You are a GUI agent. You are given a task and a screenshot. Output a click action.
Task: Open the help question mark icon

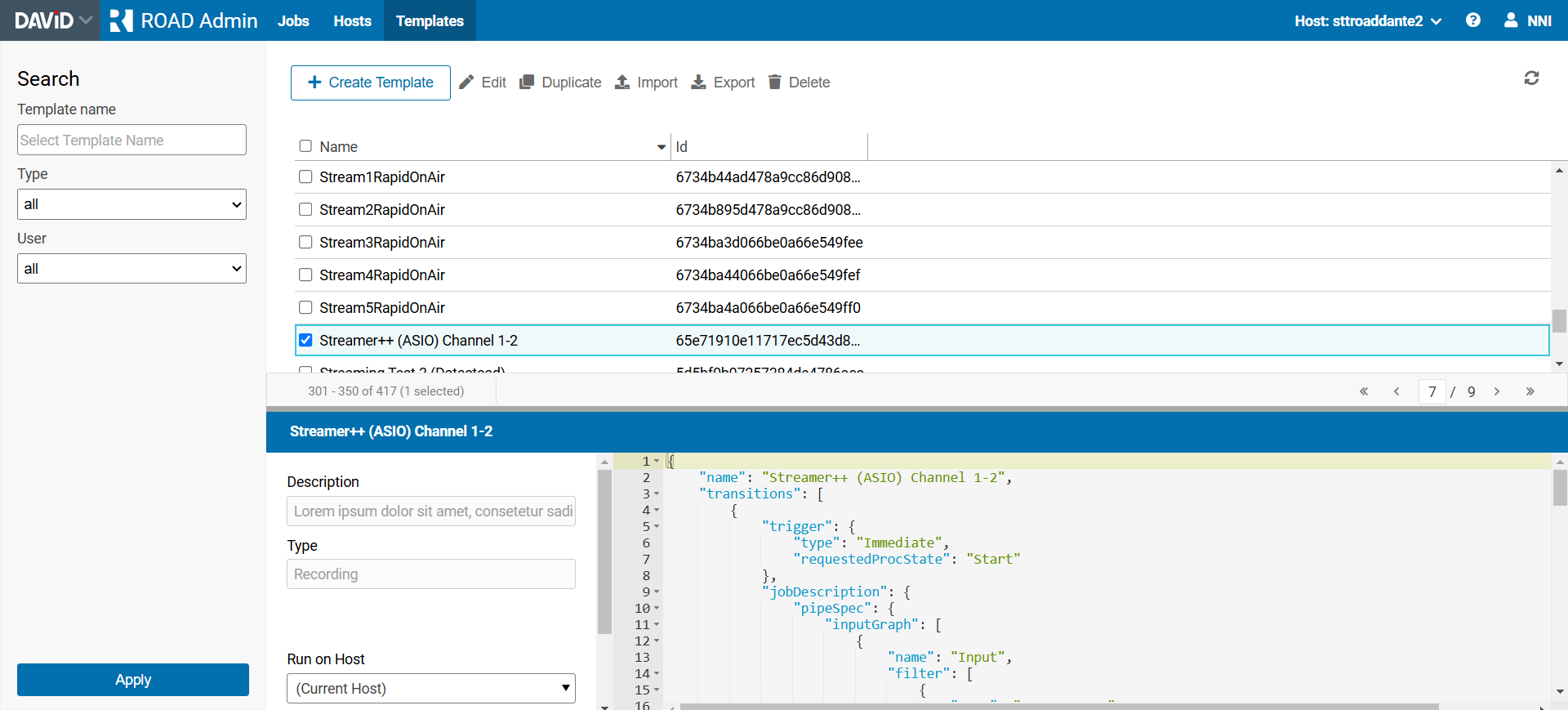[1472, 20]
